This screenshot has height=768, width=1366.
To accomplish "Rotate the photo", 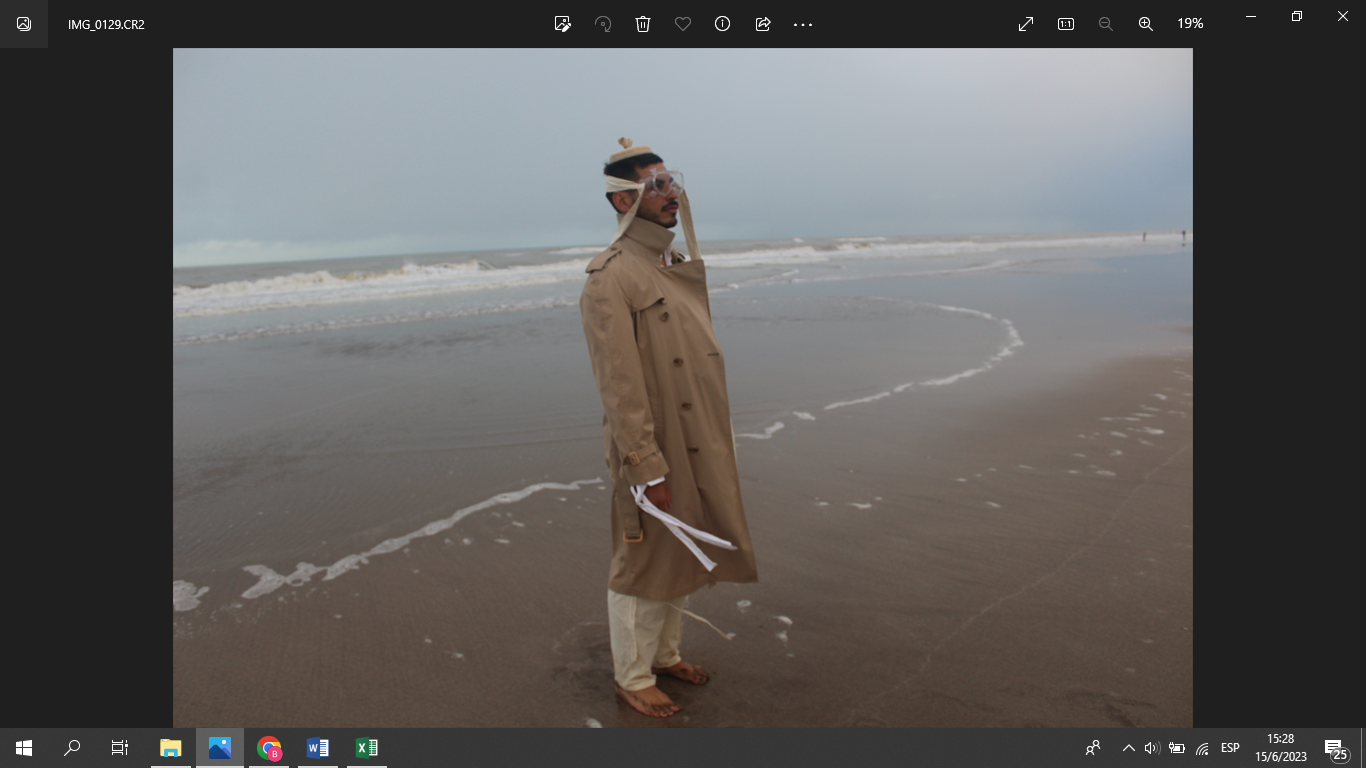I will (x=603, y=24).
